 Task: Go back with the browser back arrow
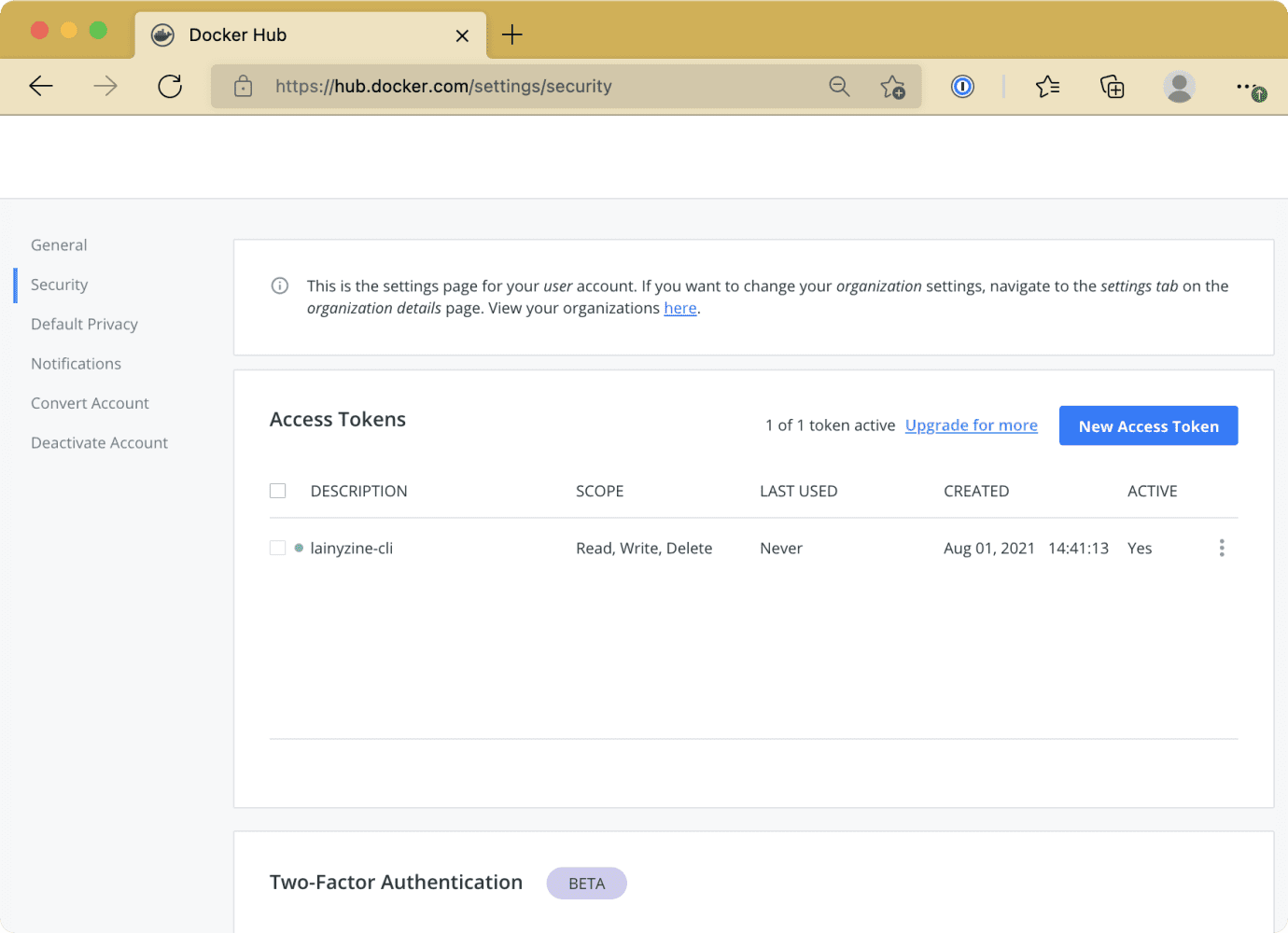[41, 87]
